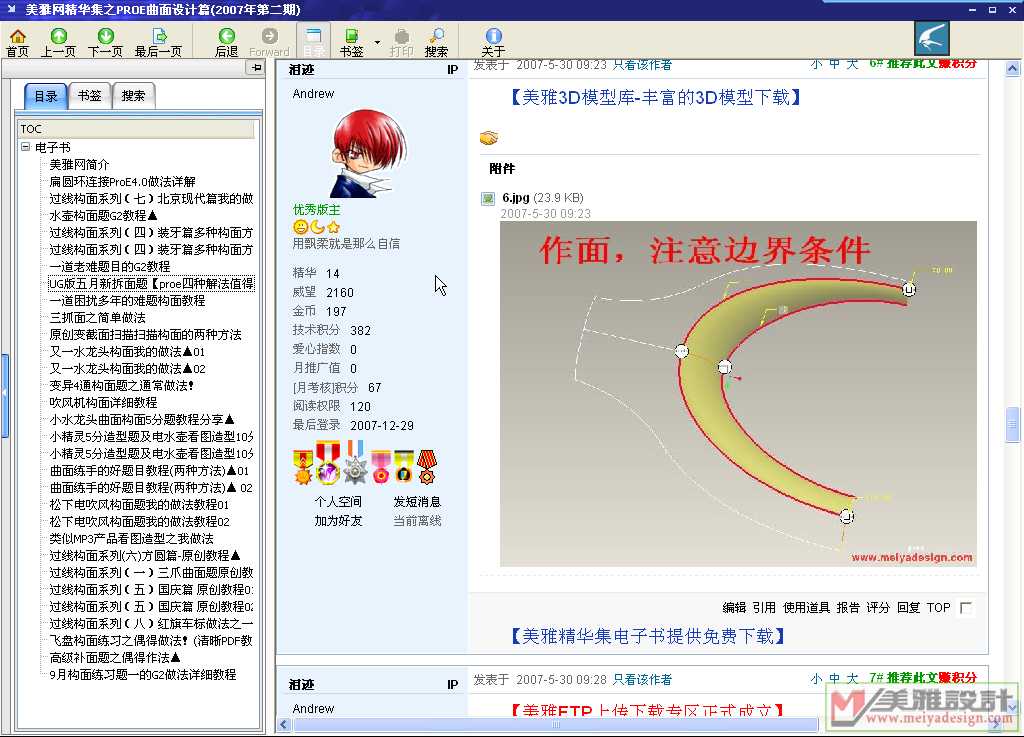
Task: Open the 美雅3D模型库 download link
Action: 654,97
